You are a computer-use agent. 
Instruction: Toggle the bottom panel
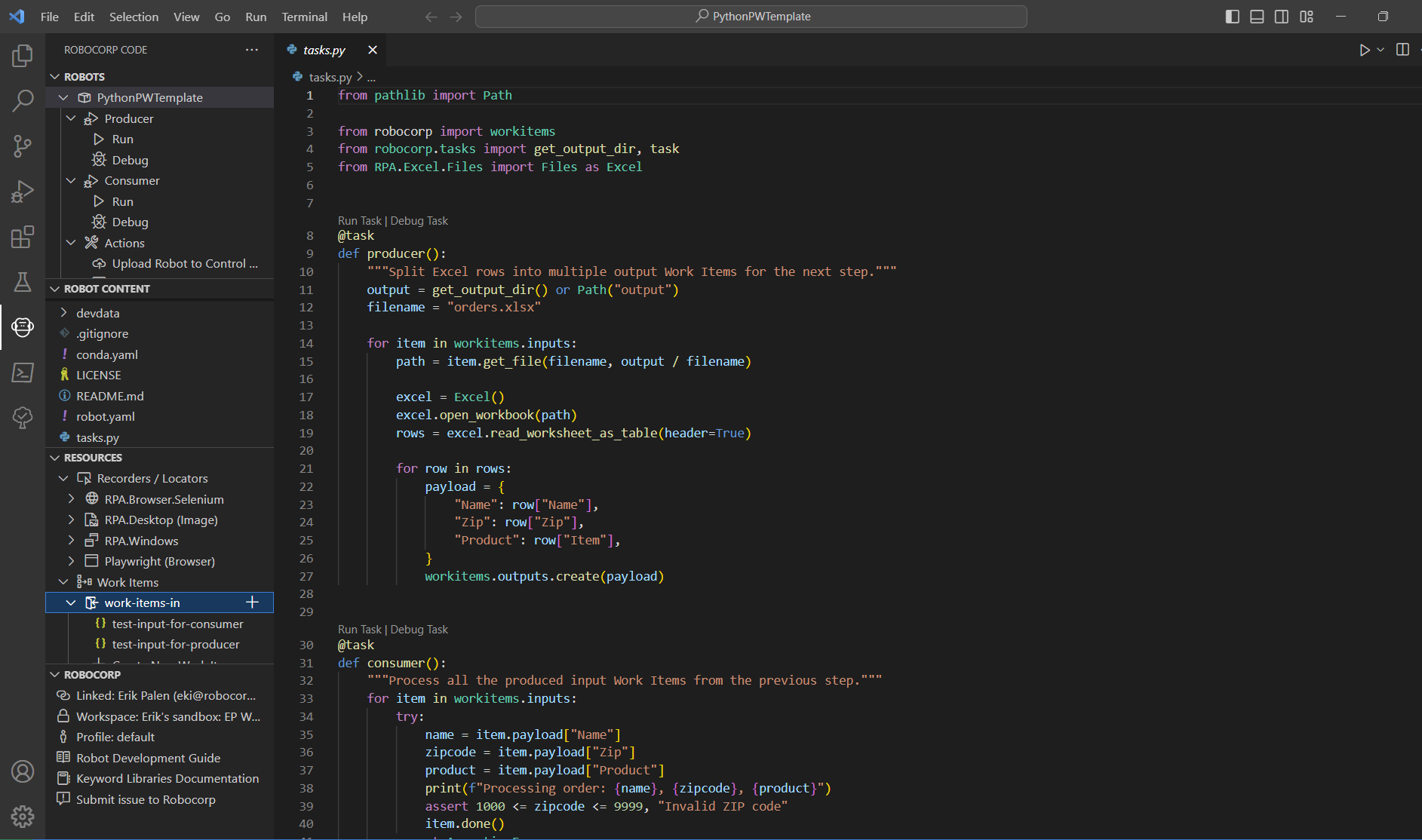(x=1257, y=17)
